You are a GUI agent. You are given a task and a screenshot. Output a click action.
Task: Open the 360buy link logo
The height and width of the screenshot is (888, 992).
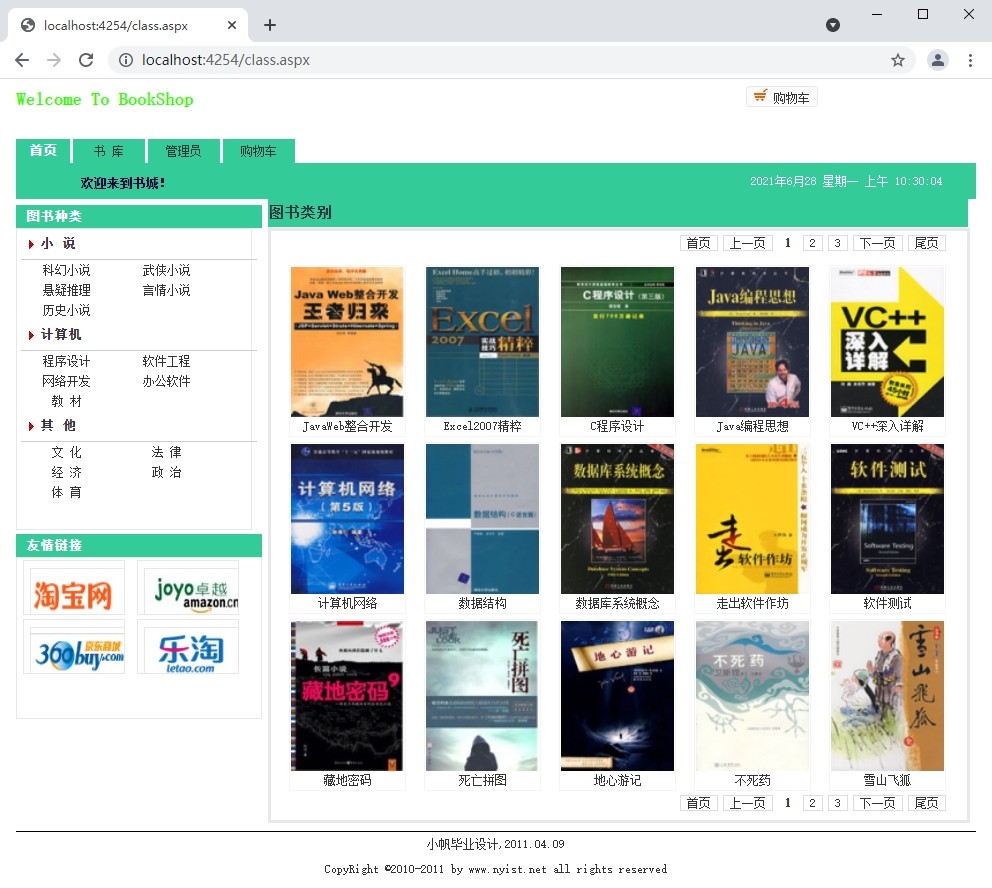(x=73, y=647)
